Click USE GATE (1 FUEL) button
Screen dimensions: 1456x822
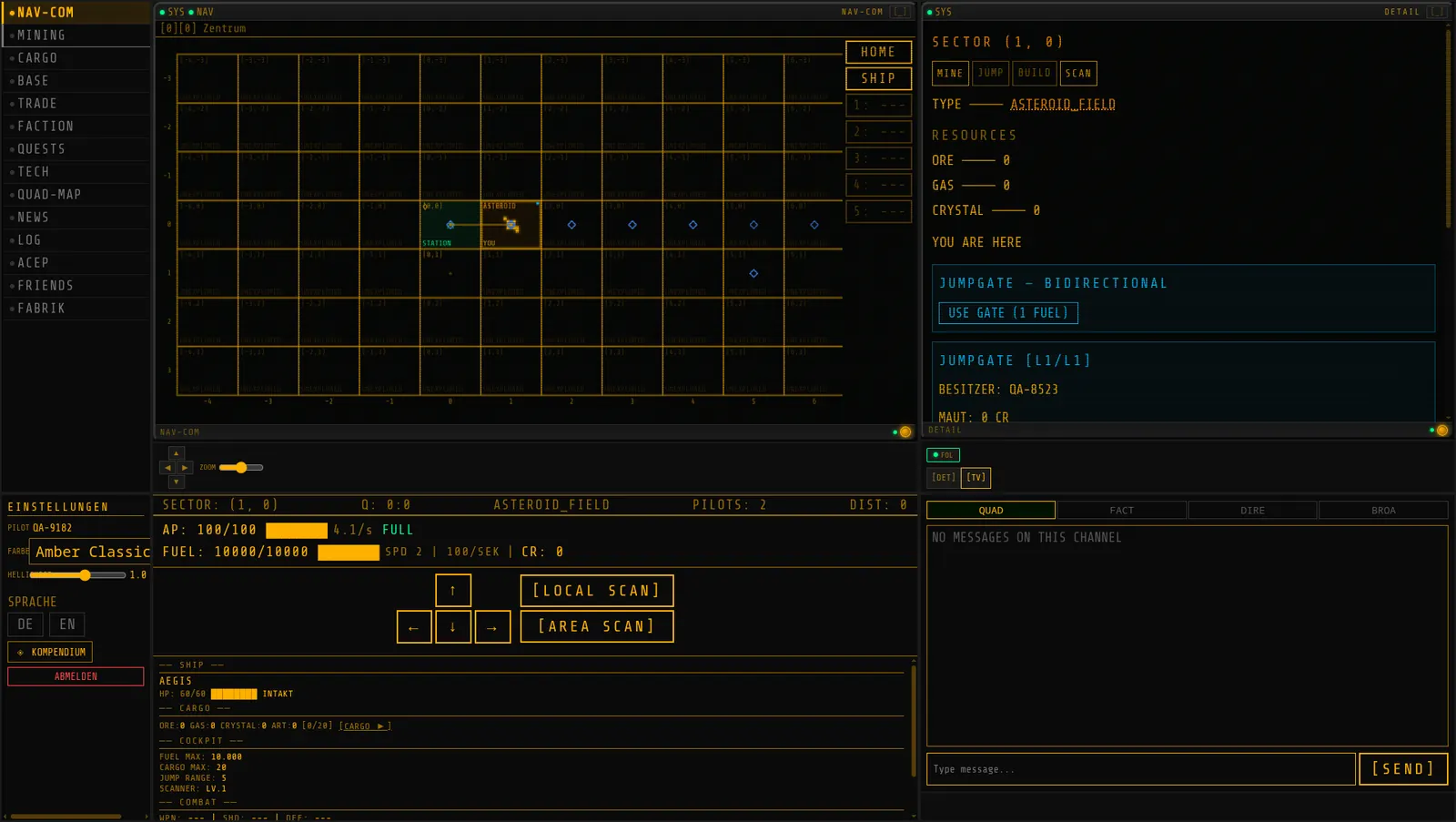(1008, 313)
